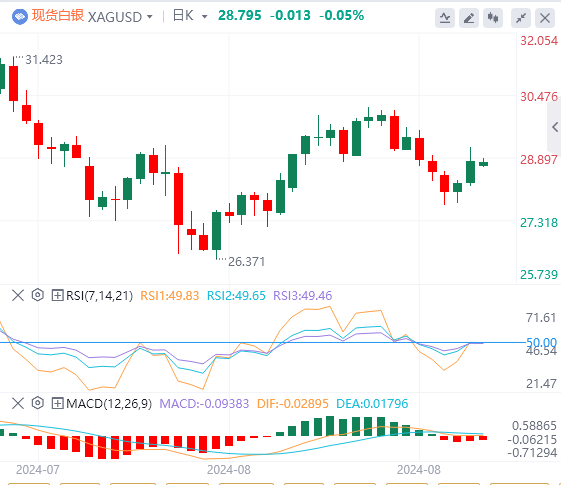Click the 21.47 RSI axis label
561x485 pixels.
pyautogui.click(x=541, y=384)
